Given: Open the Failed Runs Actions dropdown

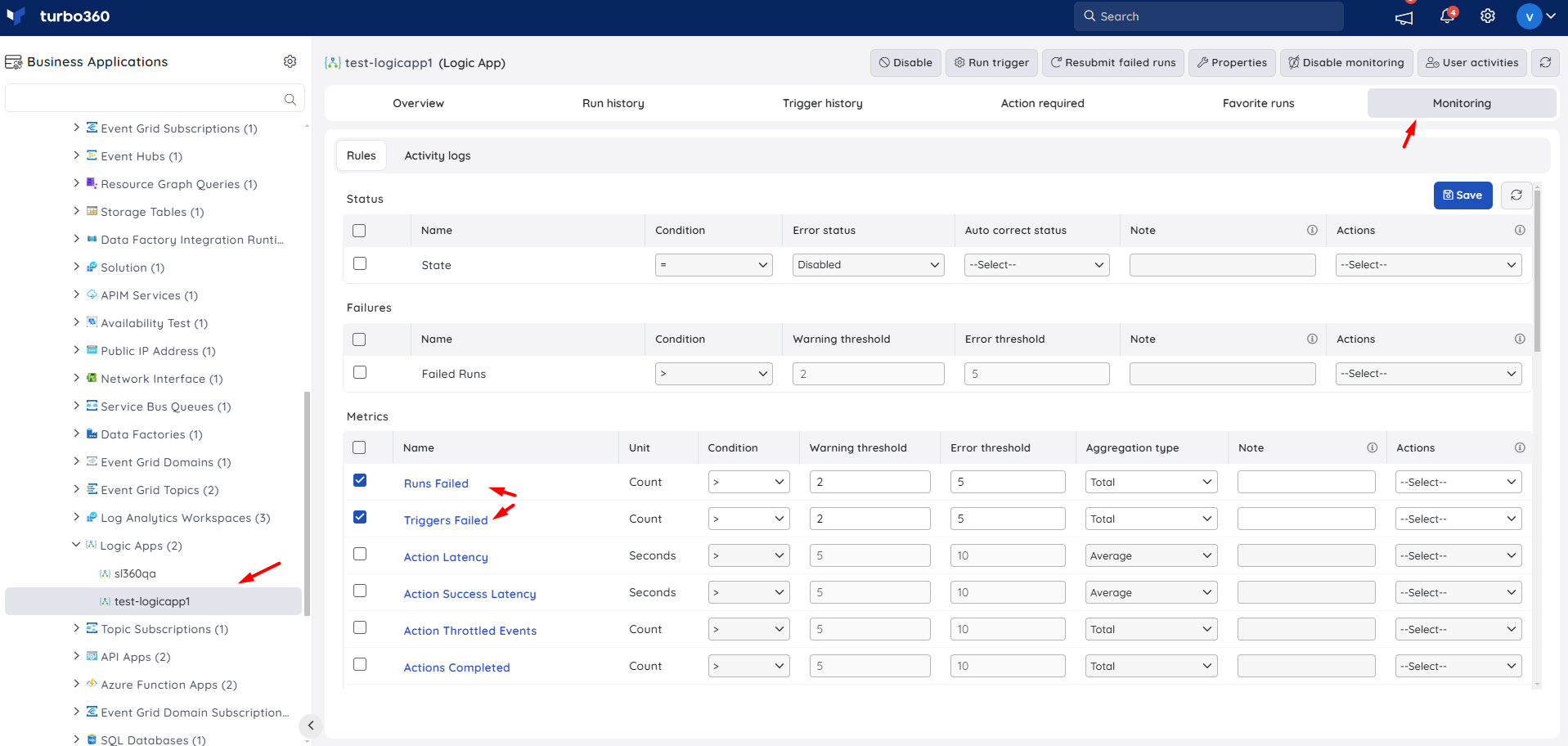Looking at the screenshot, I should click(x=1428, y=374).
